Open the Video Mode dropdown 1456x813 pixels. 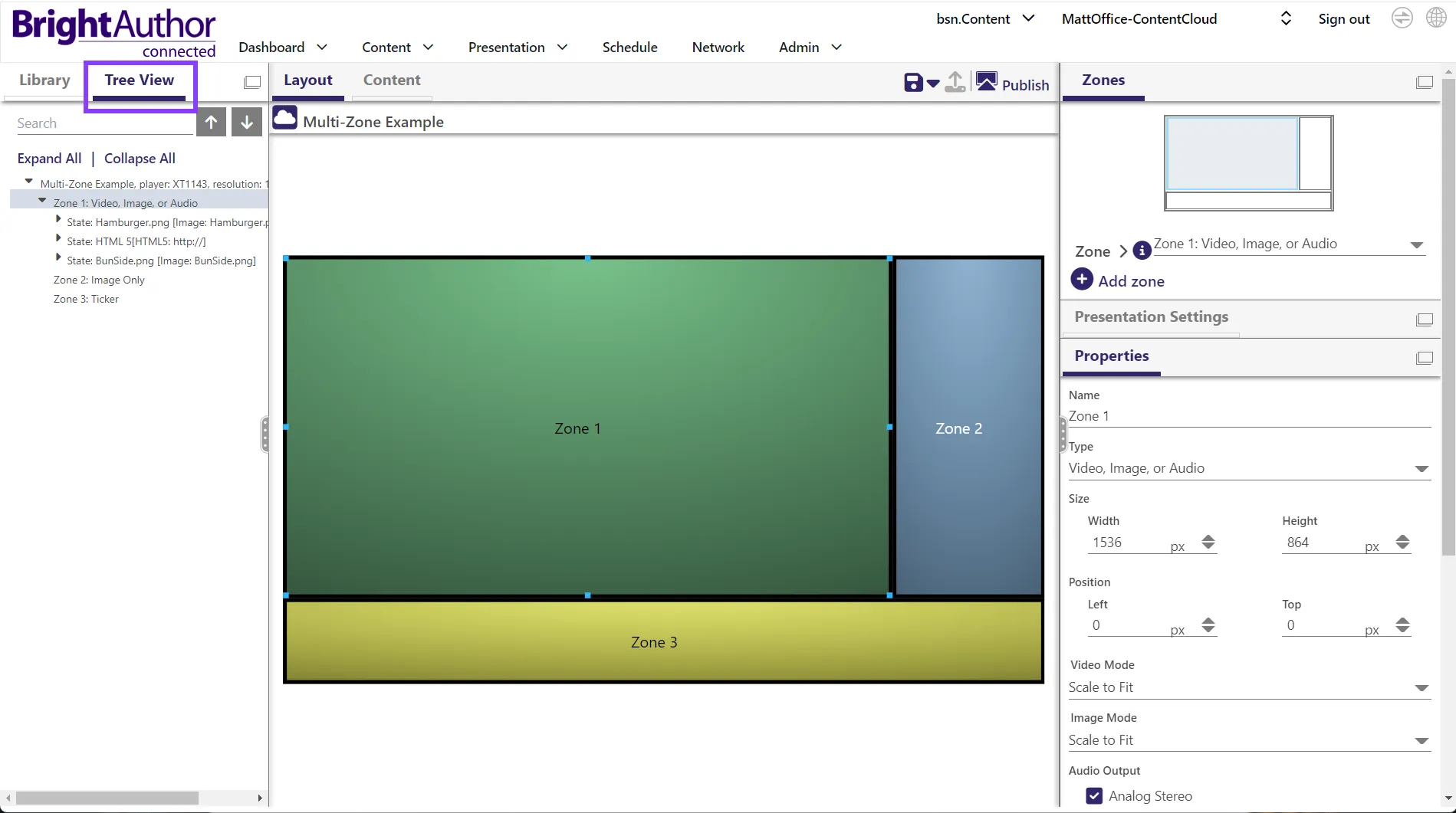click(x=1249, y=687)
